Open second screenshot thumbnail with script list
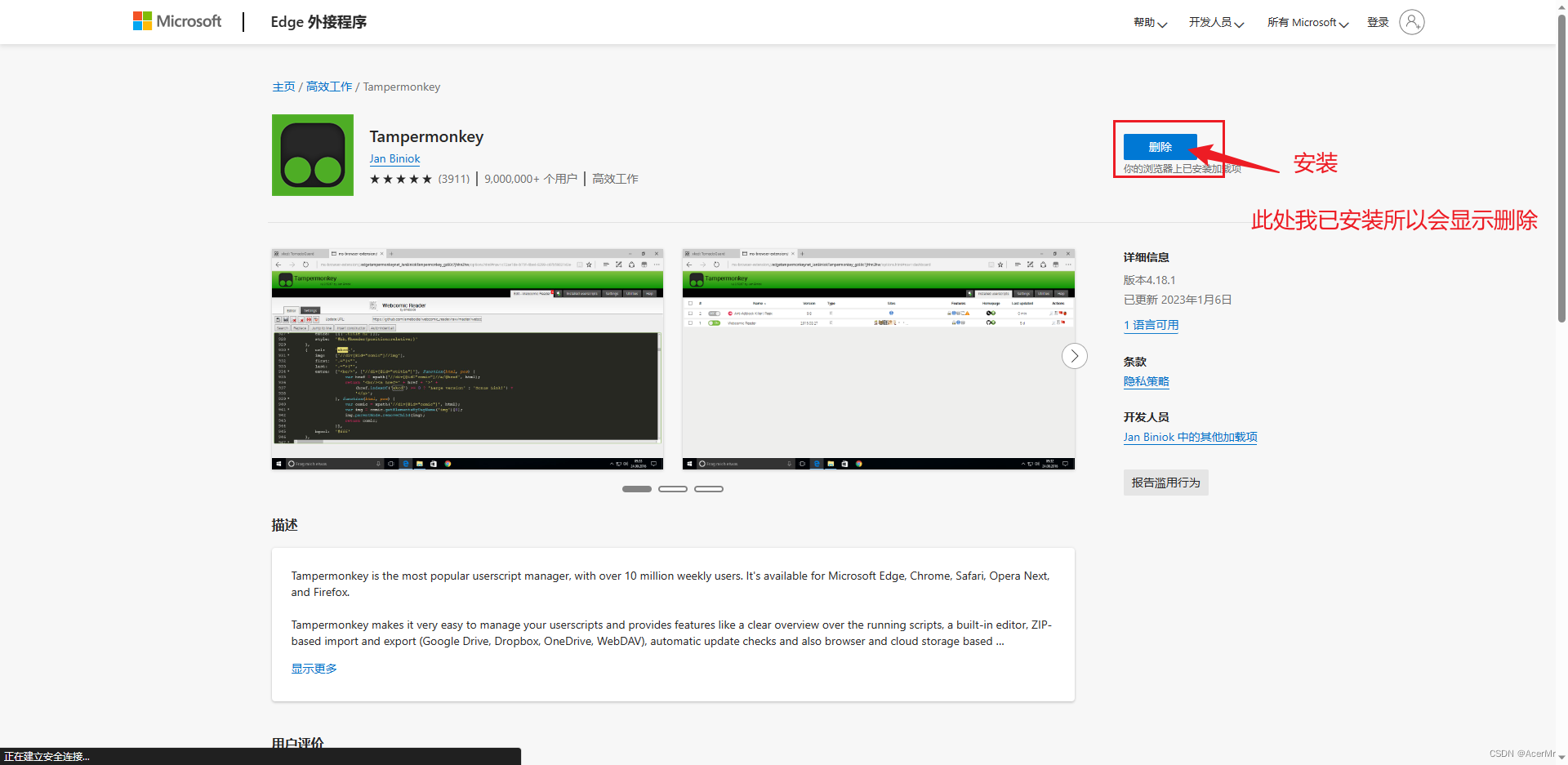The image size is (1568, 765). (878, 359)
